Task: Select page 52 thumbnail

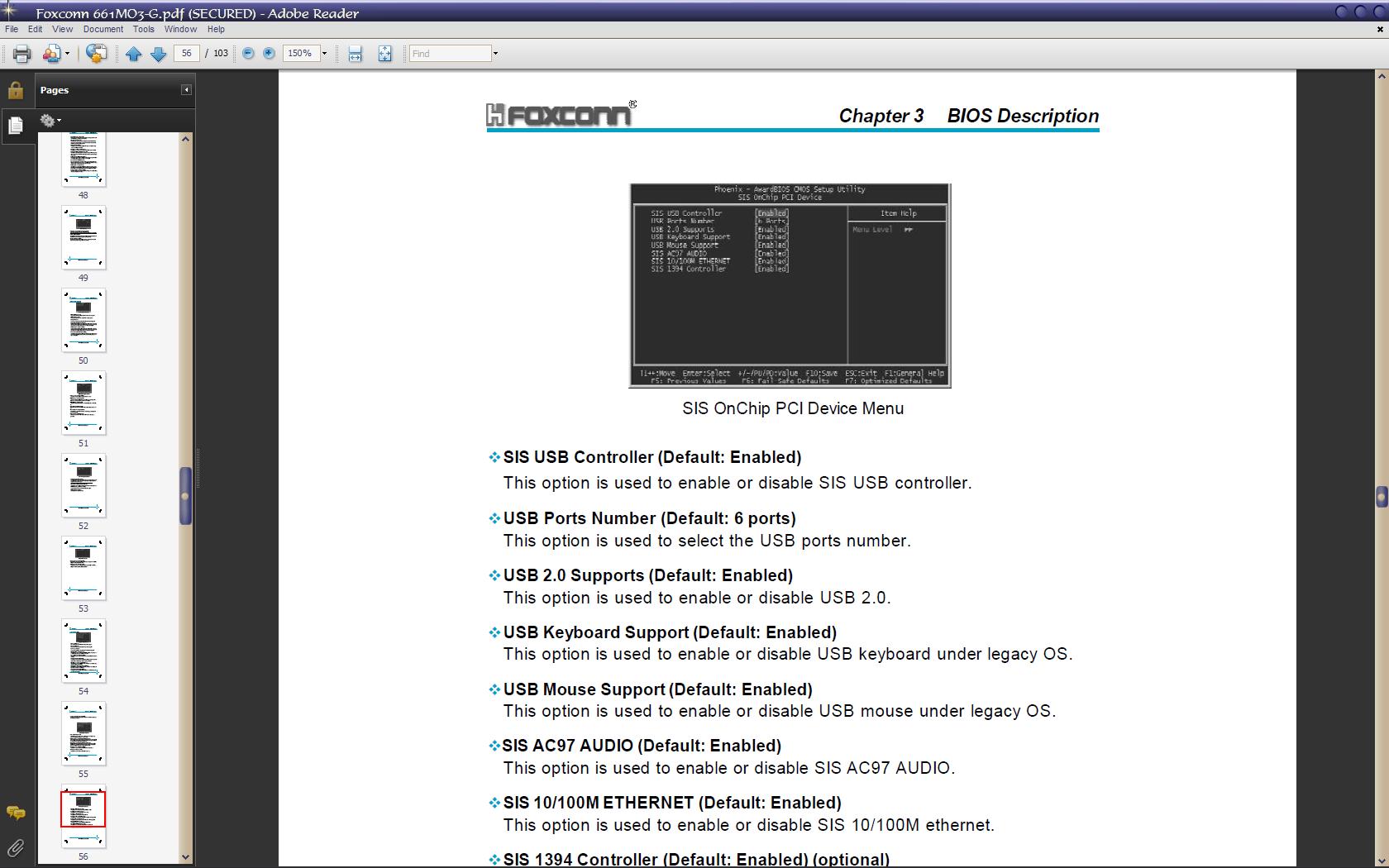Action: point(84,485)
